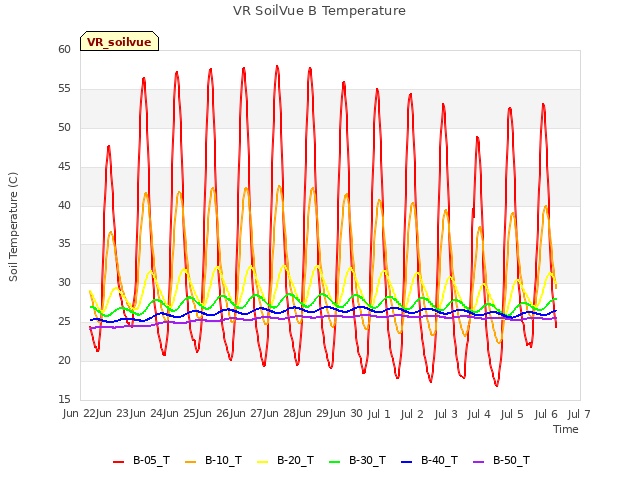This screenshot has width=640, height=480.
Task: Click the 45 y-axis tick label
Action: (x=64, y=166)
